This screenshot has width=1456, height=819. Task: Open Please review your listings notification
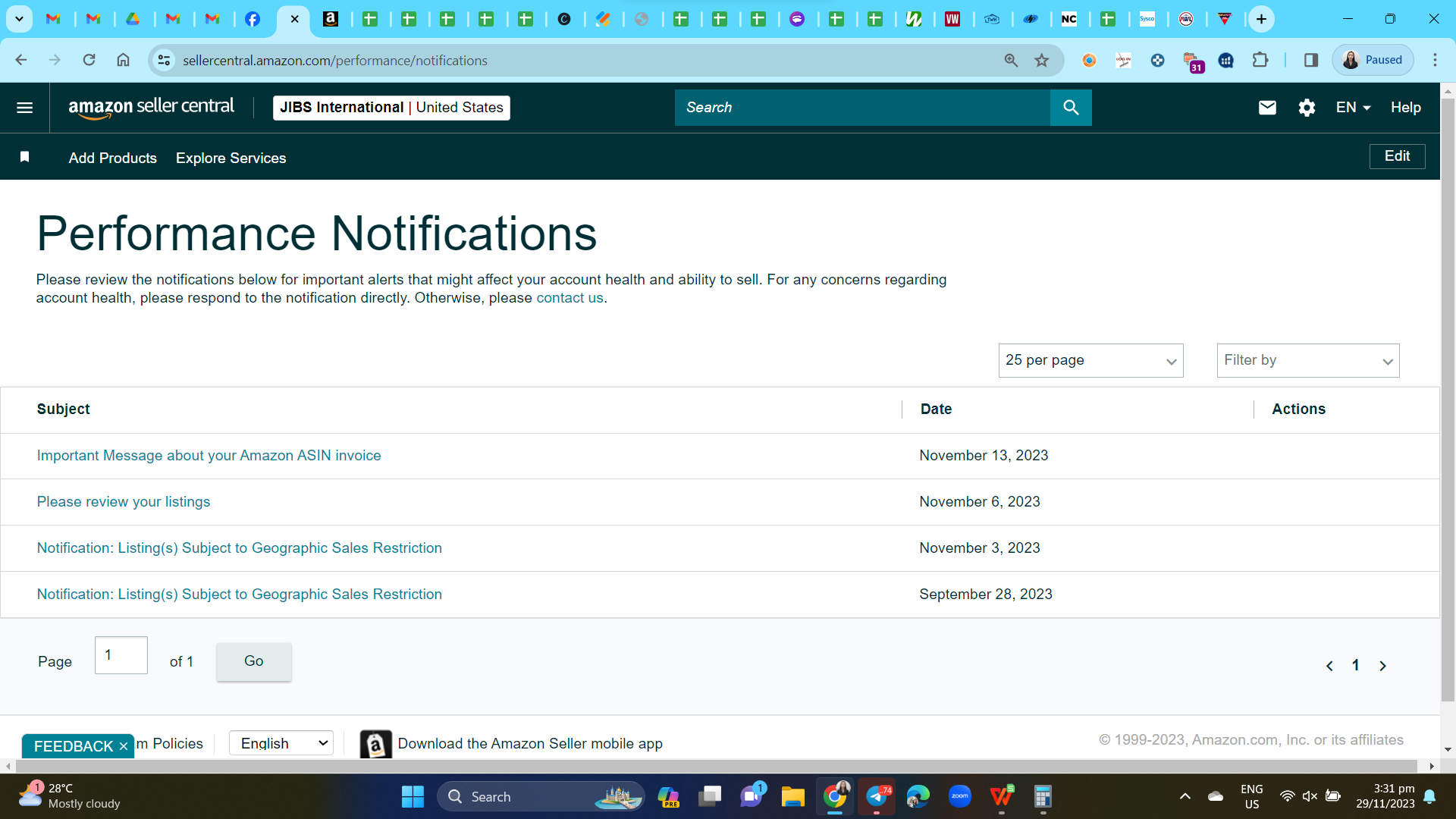tap(124, 502)
